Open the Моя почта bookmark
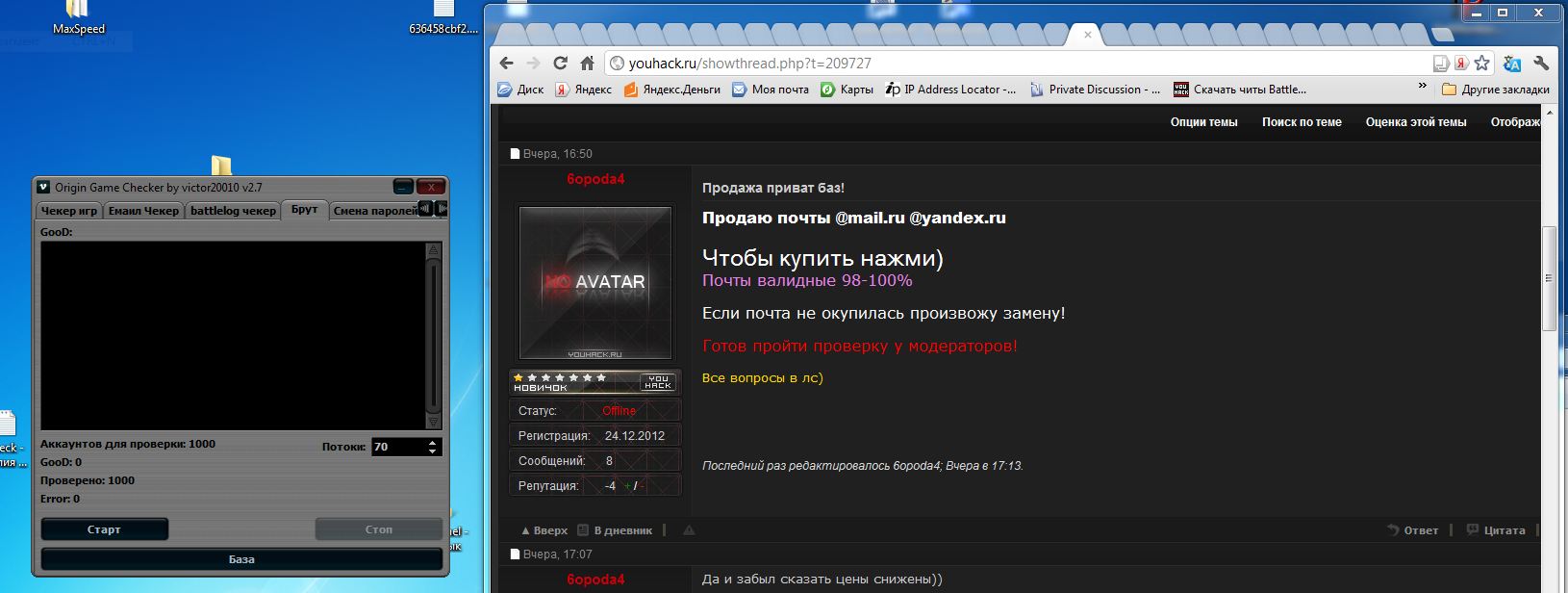This screenshot has height=593, width=1568. point(771,90)
